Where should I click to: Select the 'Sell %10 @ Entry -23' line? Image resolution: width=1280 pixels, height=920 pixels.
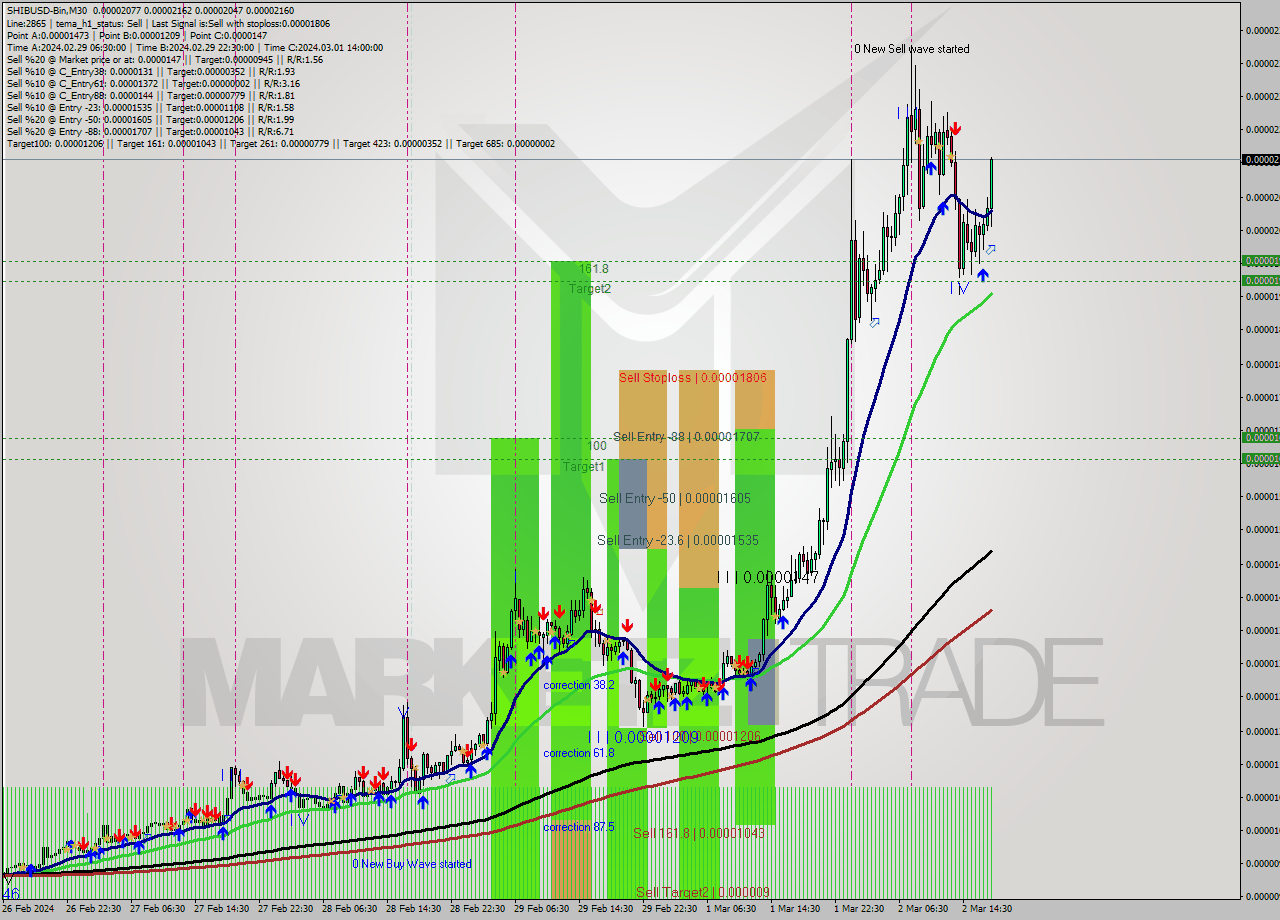(x=150, y=107)
